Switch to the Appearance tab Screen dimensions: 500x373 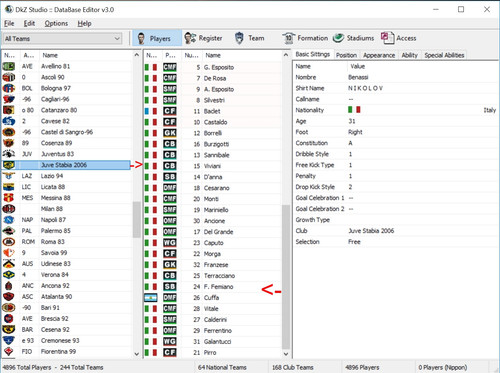pos(379,55)
